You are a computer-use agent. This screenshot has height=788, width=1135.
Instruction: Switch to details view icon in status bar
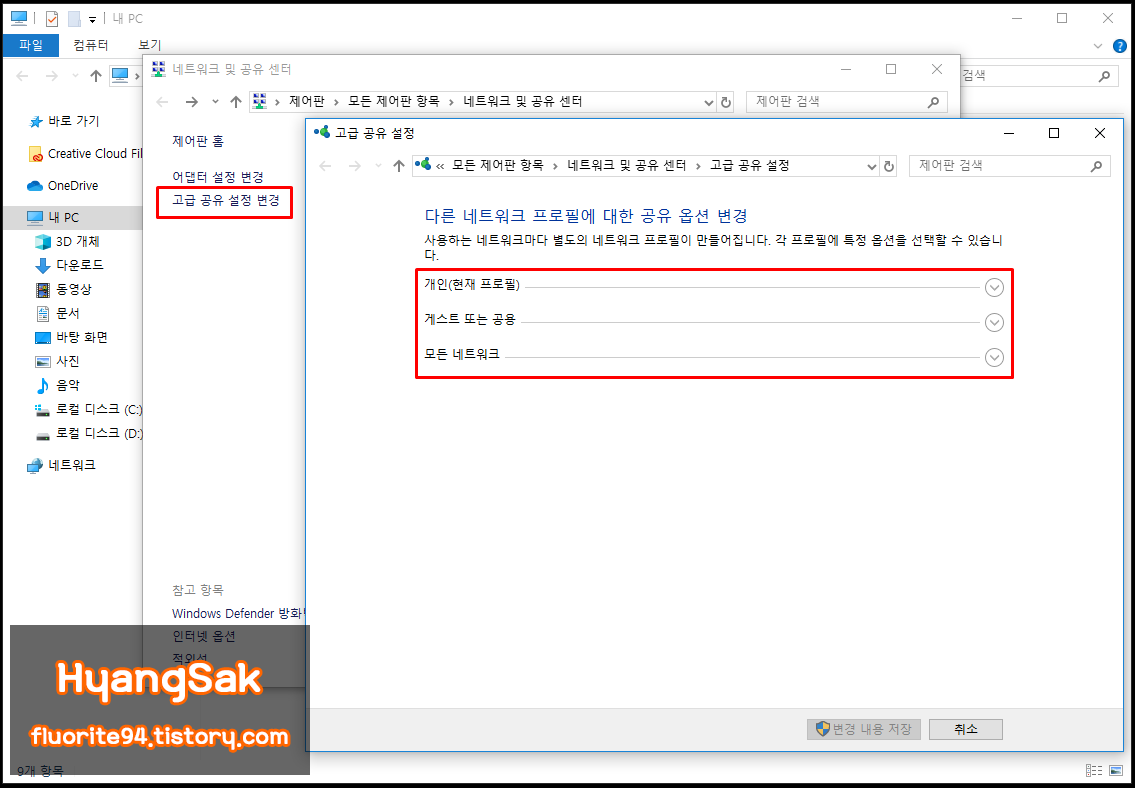pos(1094,770)
